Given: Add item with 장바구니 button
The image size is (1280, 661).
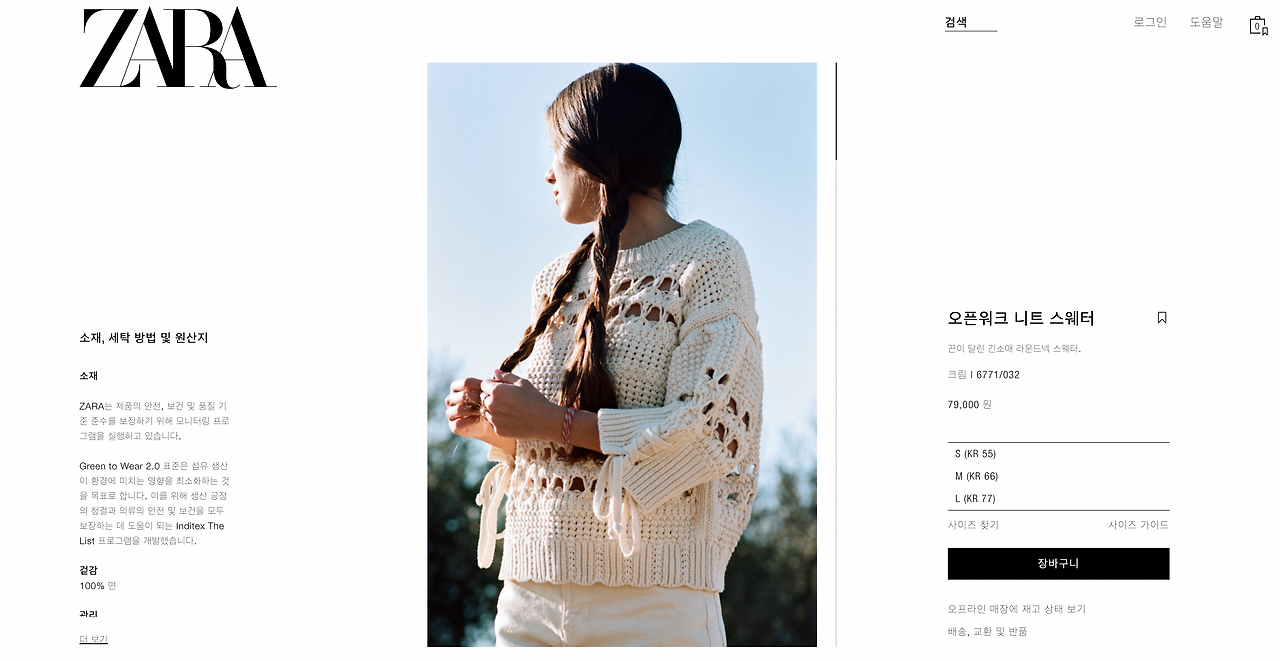Looking at the screenshot, I should pos(1058,564).
